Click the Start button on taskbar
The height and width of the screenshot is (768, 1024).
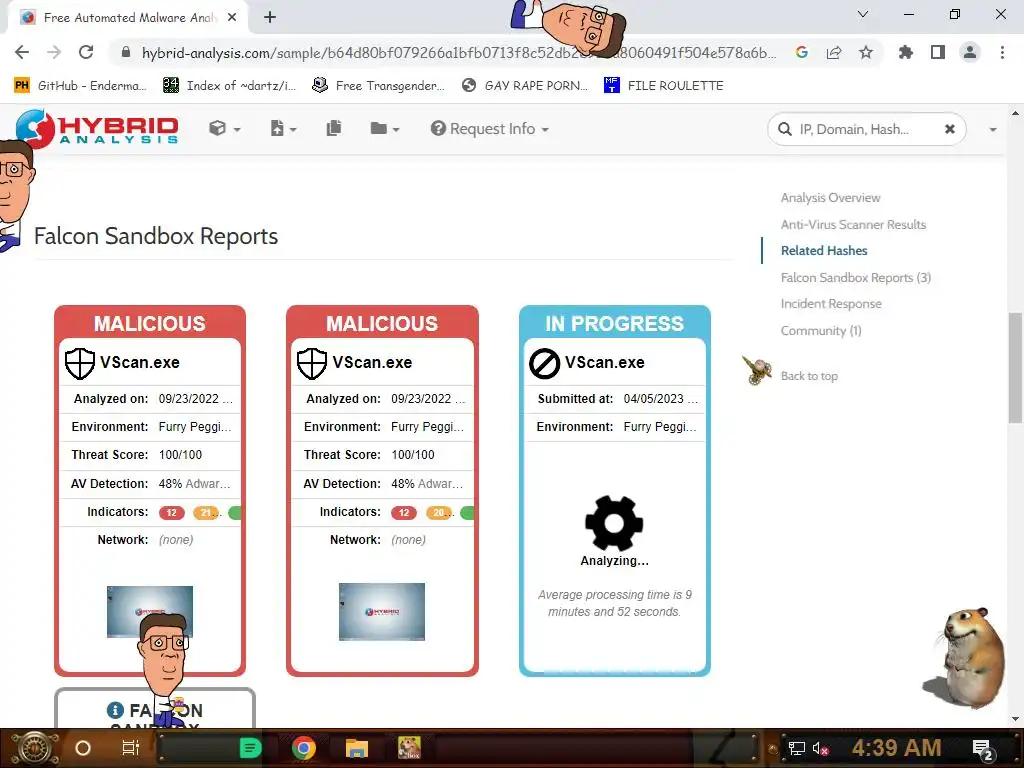point(35,748)
